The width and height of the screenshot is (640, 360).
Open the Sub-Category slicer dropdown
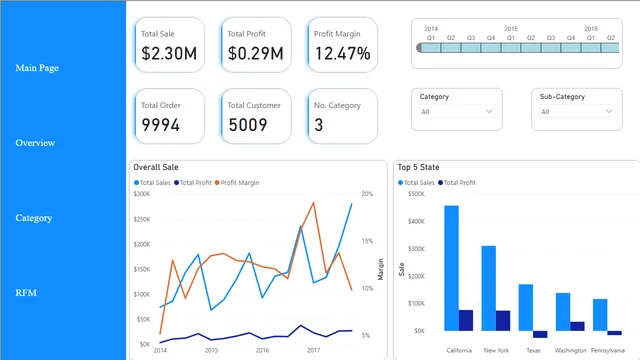(577, 111)
